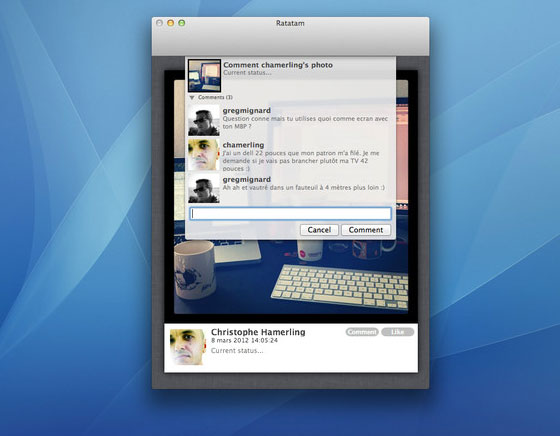Submit with the Comment button in sheet
Image resolution: width=560 pixels, height=436 pixels.
coord(366,230)
